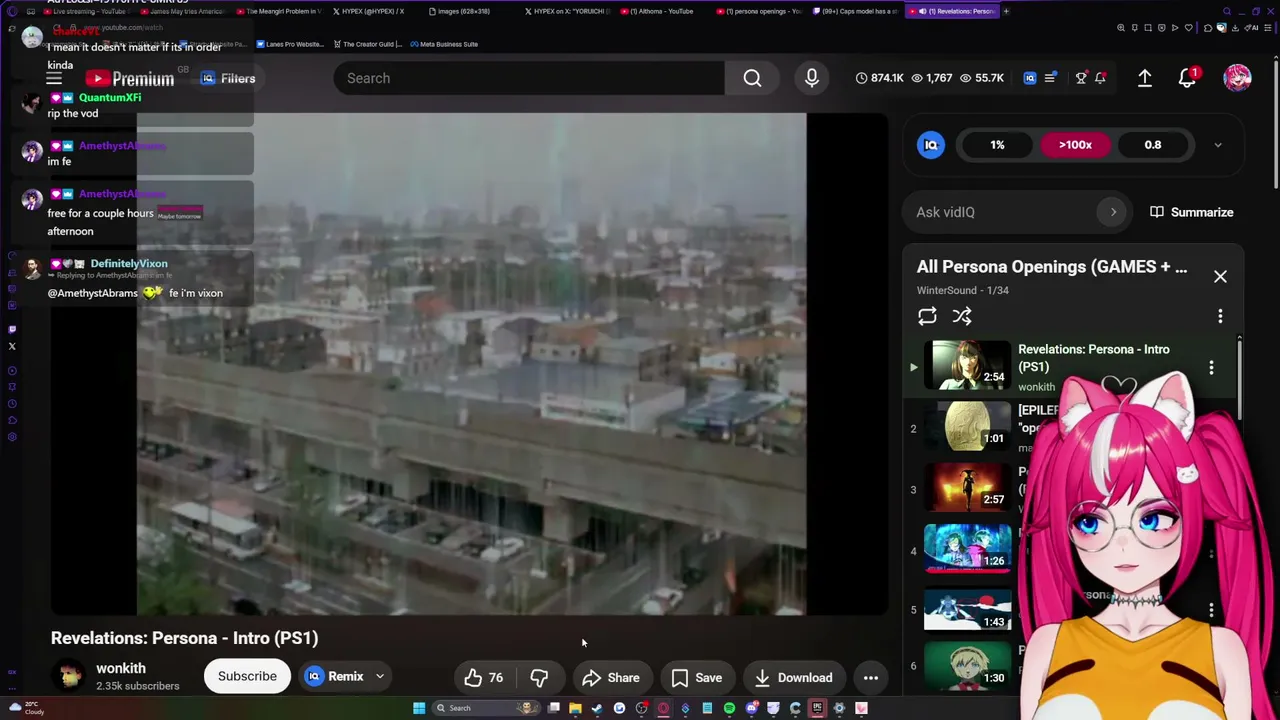The image size is (1280, 720).
Task: Open The Creator Guild bookmark
Action: tap(366, 44)
